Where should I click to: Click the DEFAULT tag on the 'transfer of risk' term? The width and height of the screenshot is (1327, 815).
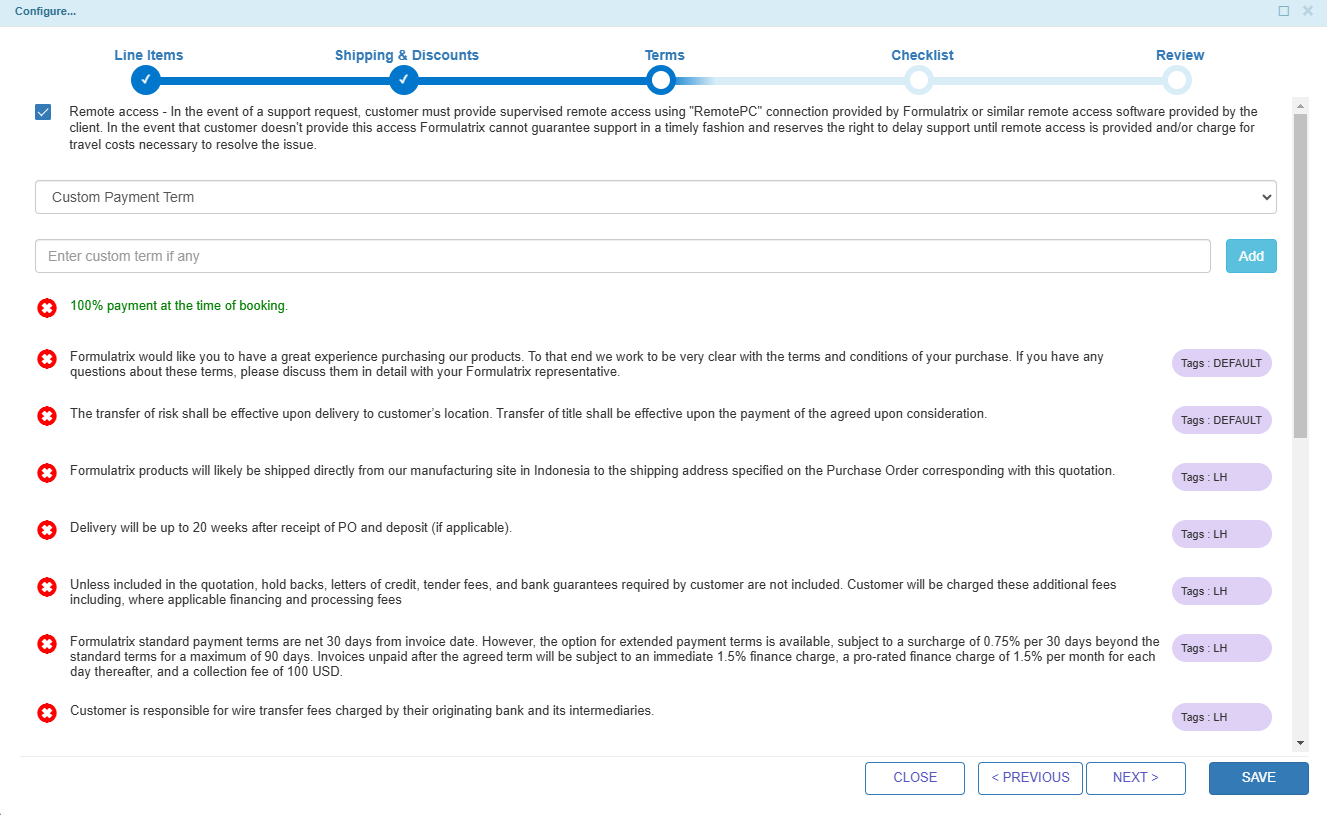[x=1221, y=420]
